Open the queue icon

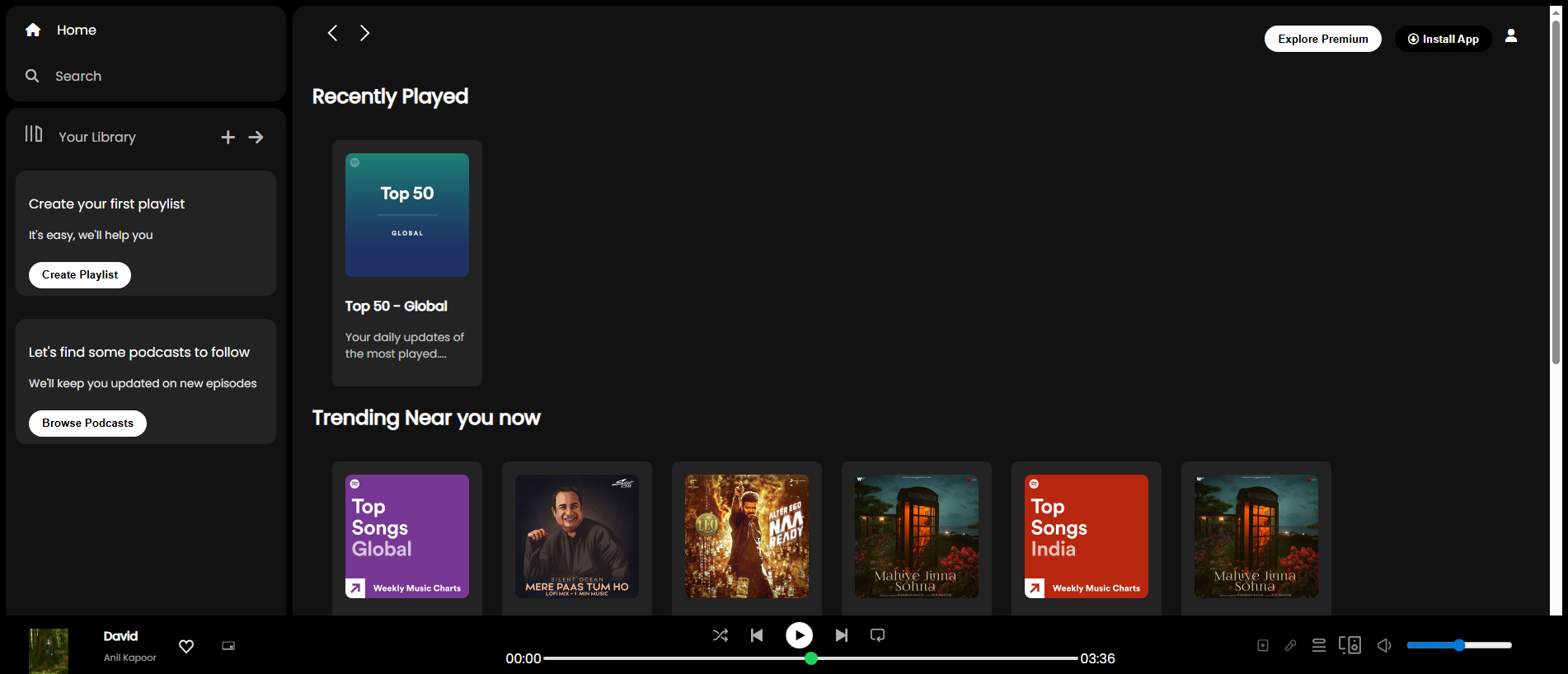click(x=1319, y=646)
